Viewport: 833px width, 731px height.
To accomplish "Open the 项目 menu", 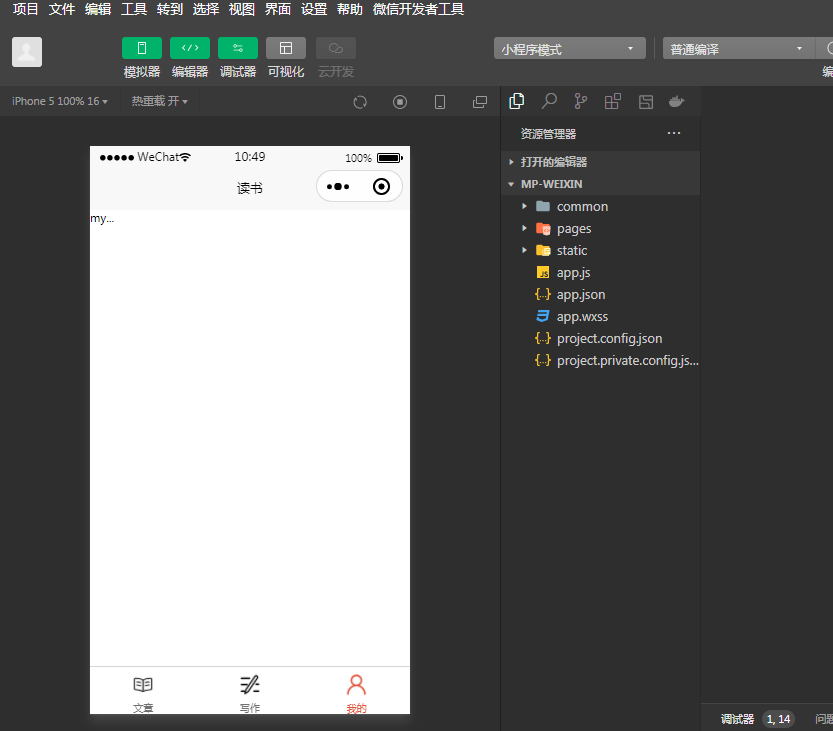I will 26,9.
